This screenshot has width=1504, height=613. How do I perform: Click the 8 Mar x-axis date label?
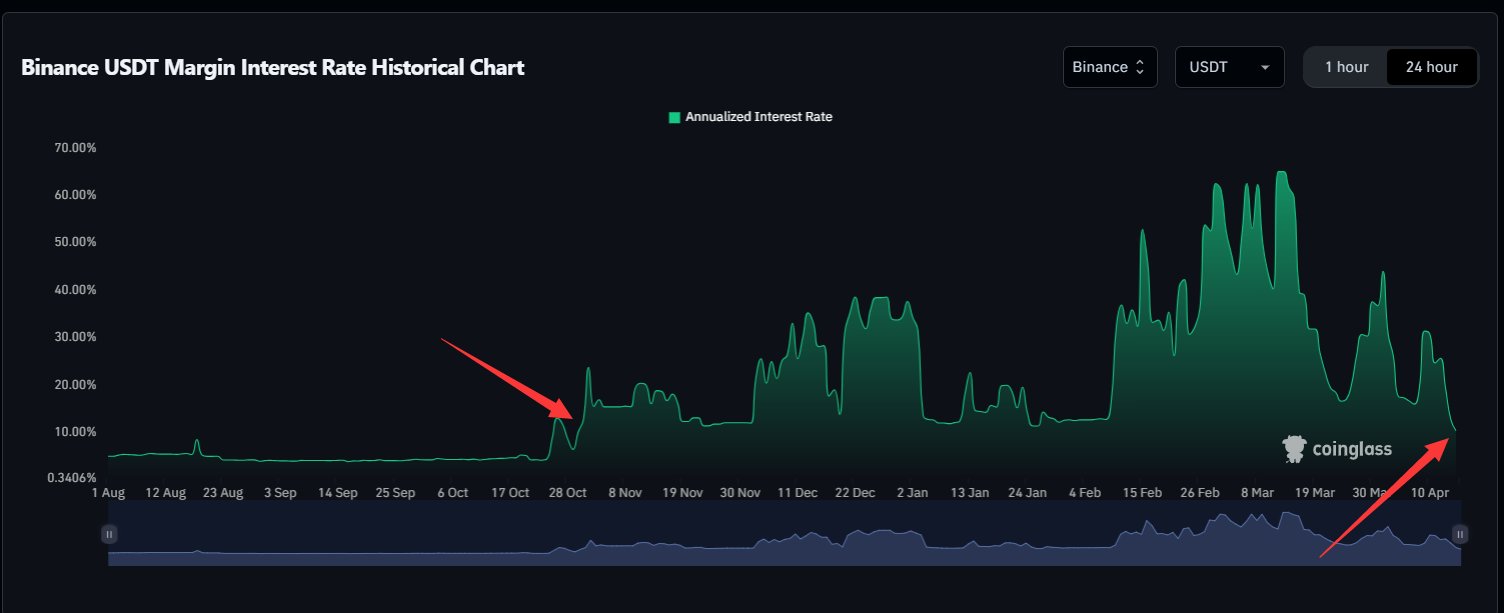click(x=1257, y=493)
